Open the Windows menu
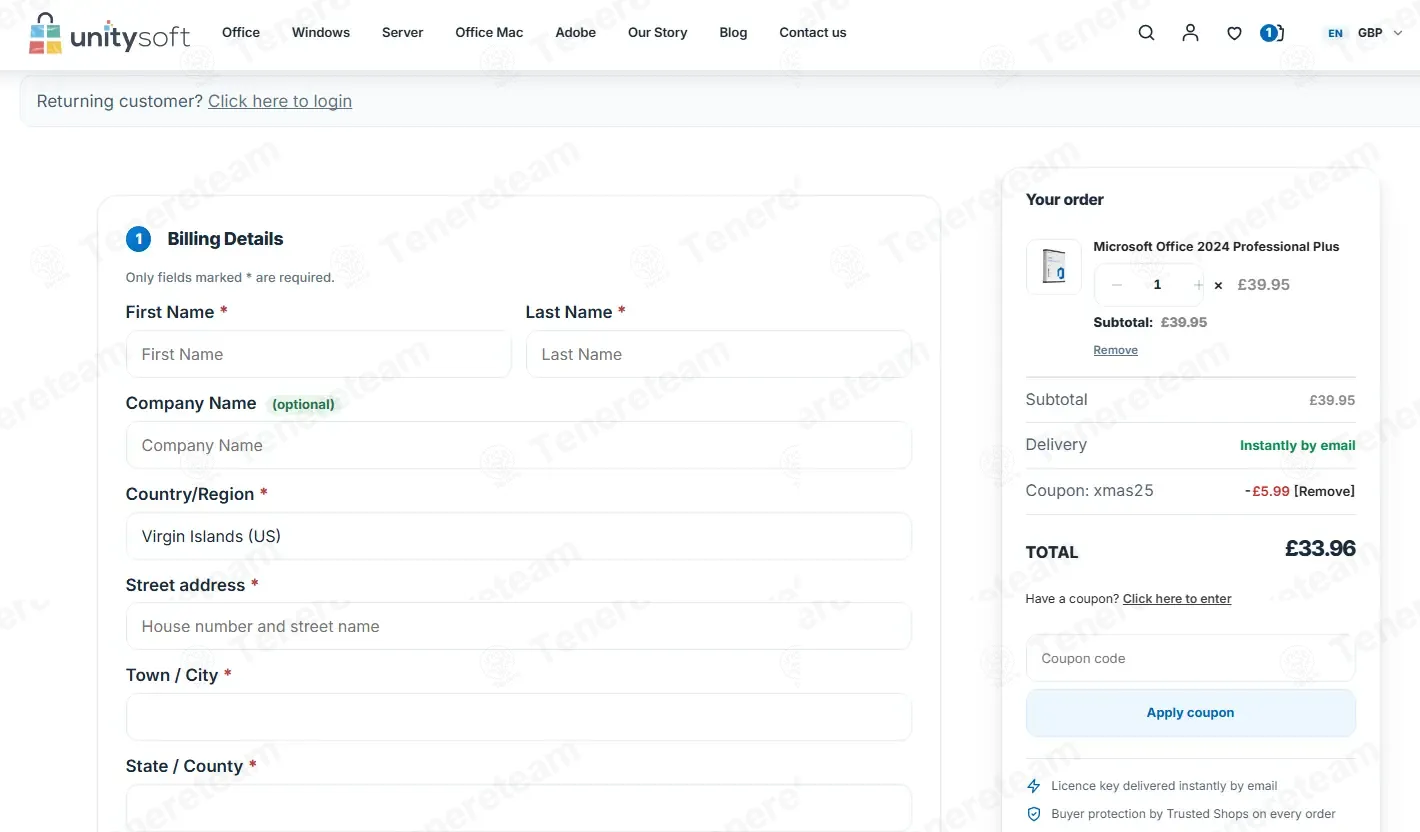 (x=321, y=33)
